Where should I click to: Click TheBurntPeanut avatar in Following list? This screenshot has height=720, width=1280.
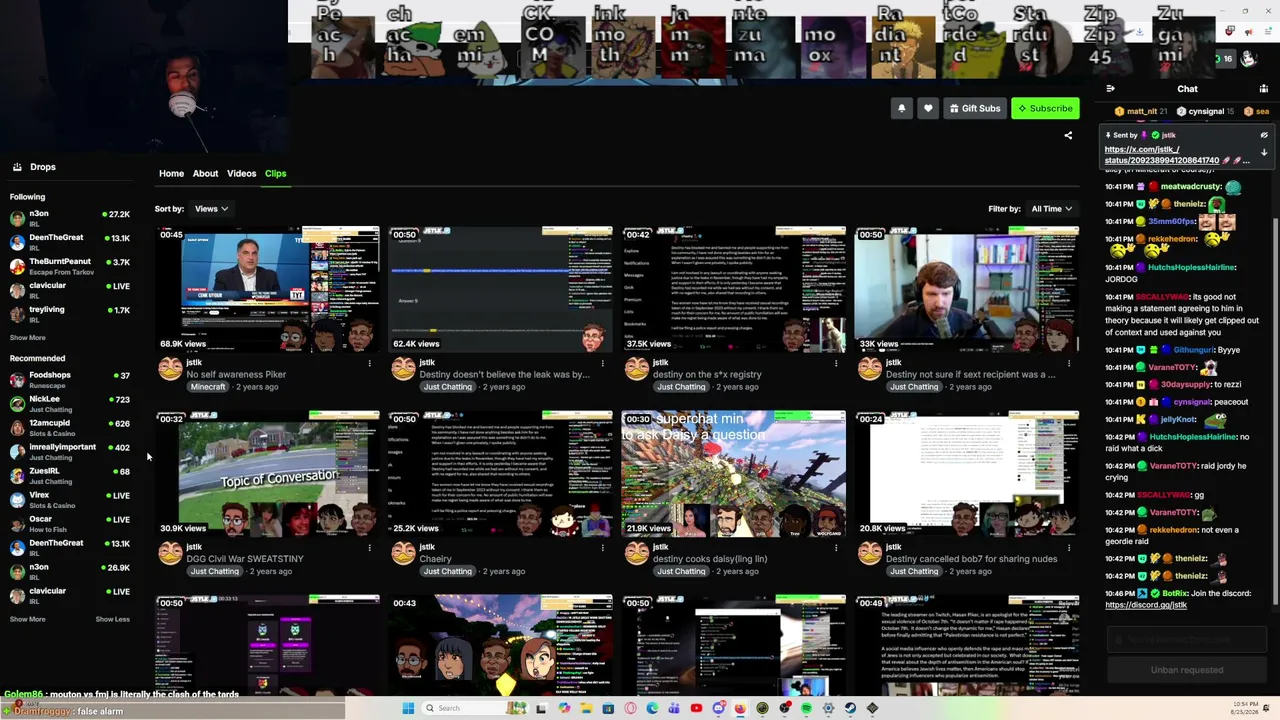17,266
